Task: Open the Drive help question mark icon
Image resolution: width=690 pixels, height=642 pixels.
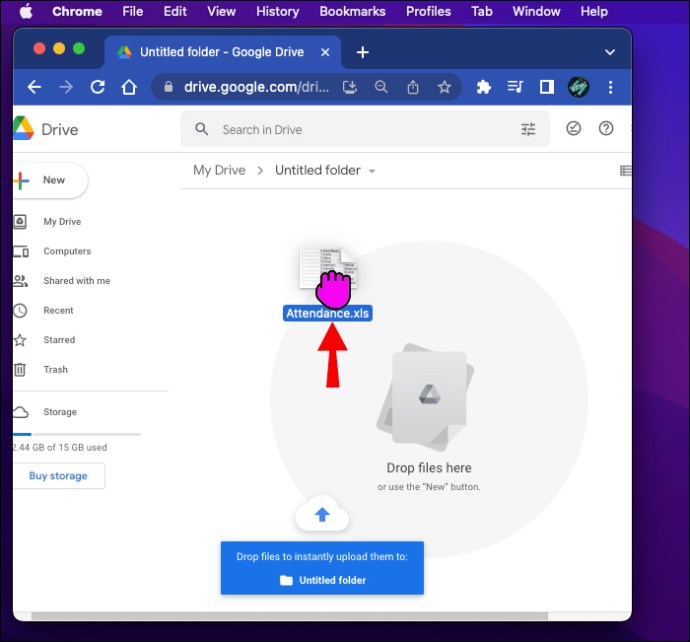Action: (606, 128)
